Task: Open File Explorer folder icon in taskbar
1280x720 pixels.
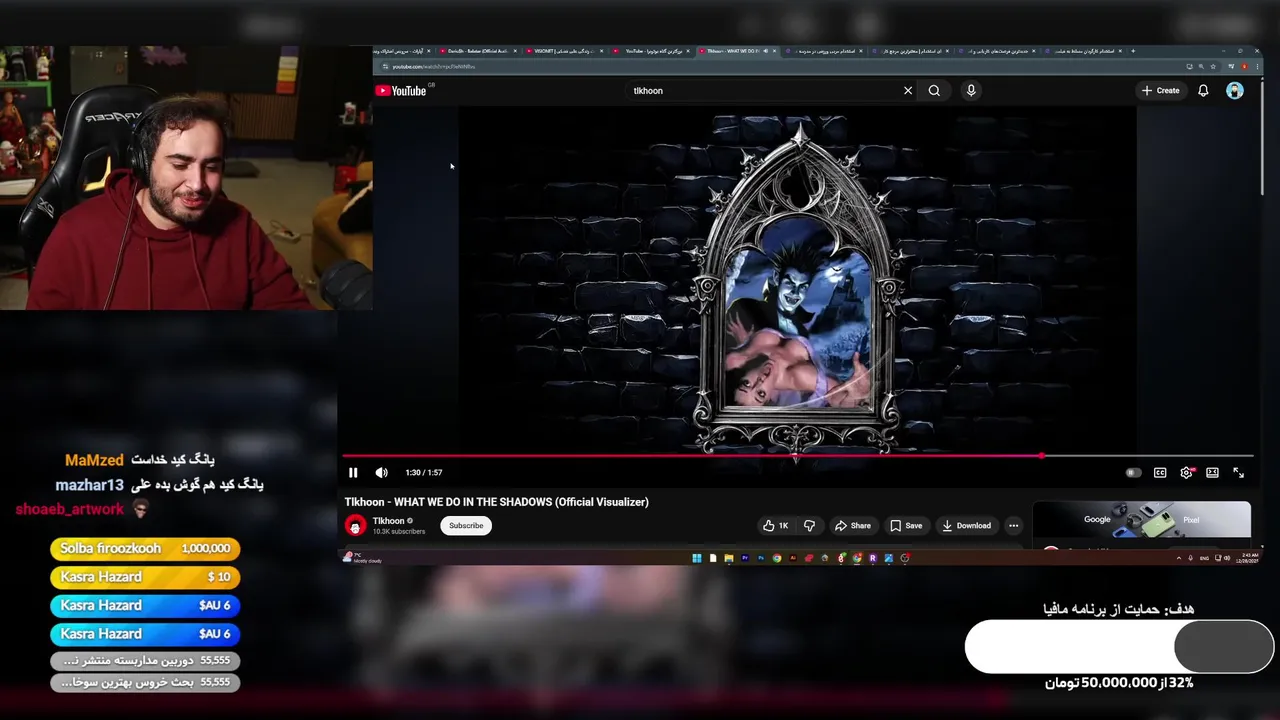Action: 729,558
